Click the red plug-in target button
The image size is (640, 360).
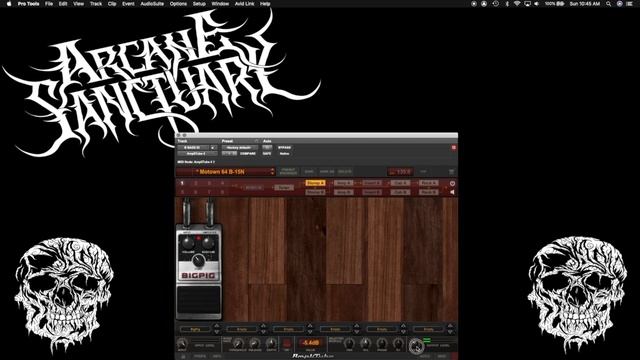[x=453, y=147]
